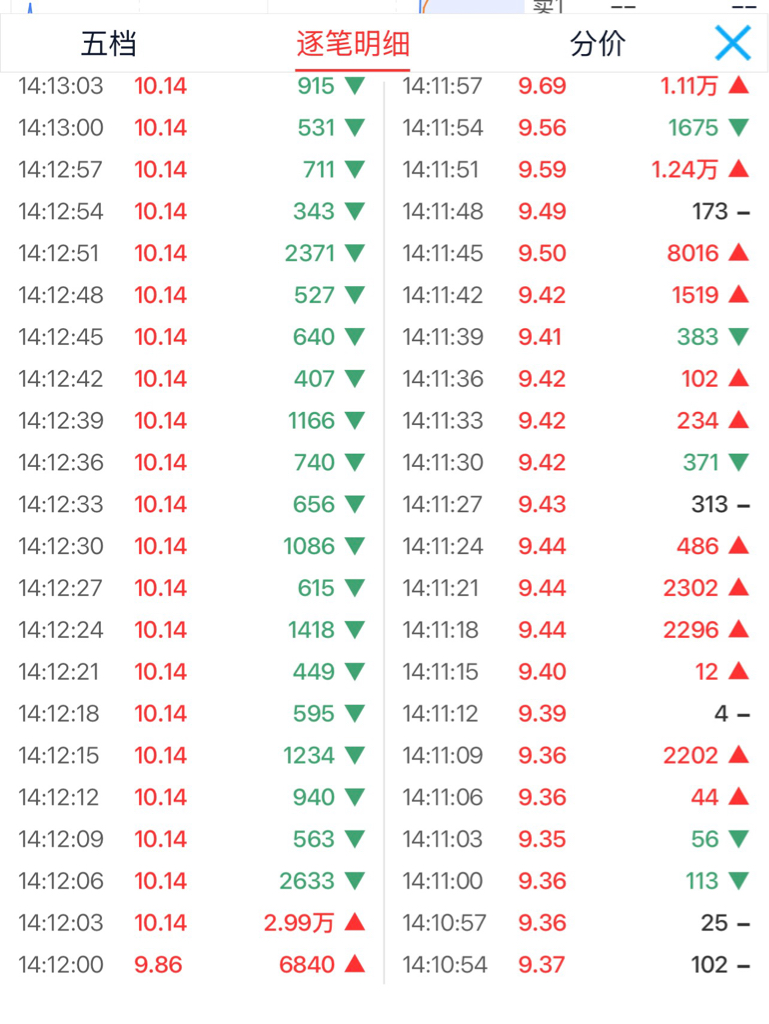Click the green down arrow at 14:11:54

coord(738,128)
